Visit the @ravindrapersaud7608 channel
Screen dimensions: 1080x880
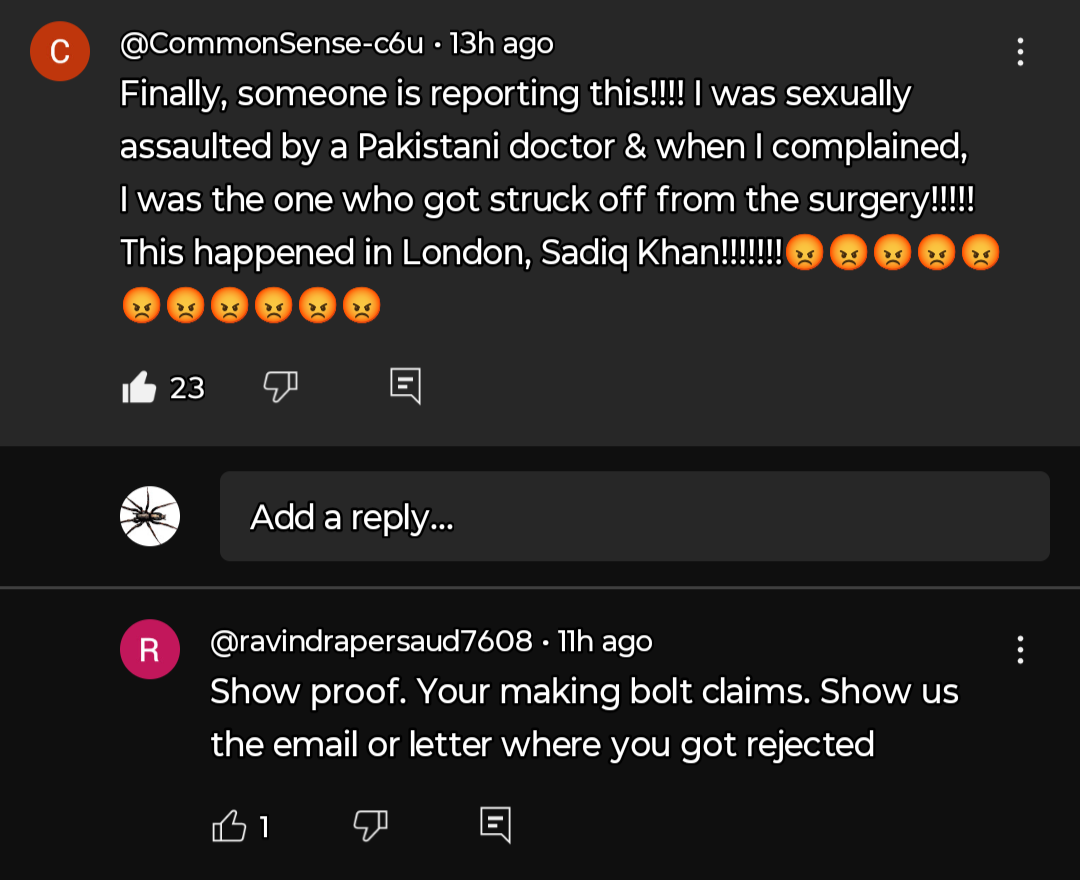(x=370, y=641)
